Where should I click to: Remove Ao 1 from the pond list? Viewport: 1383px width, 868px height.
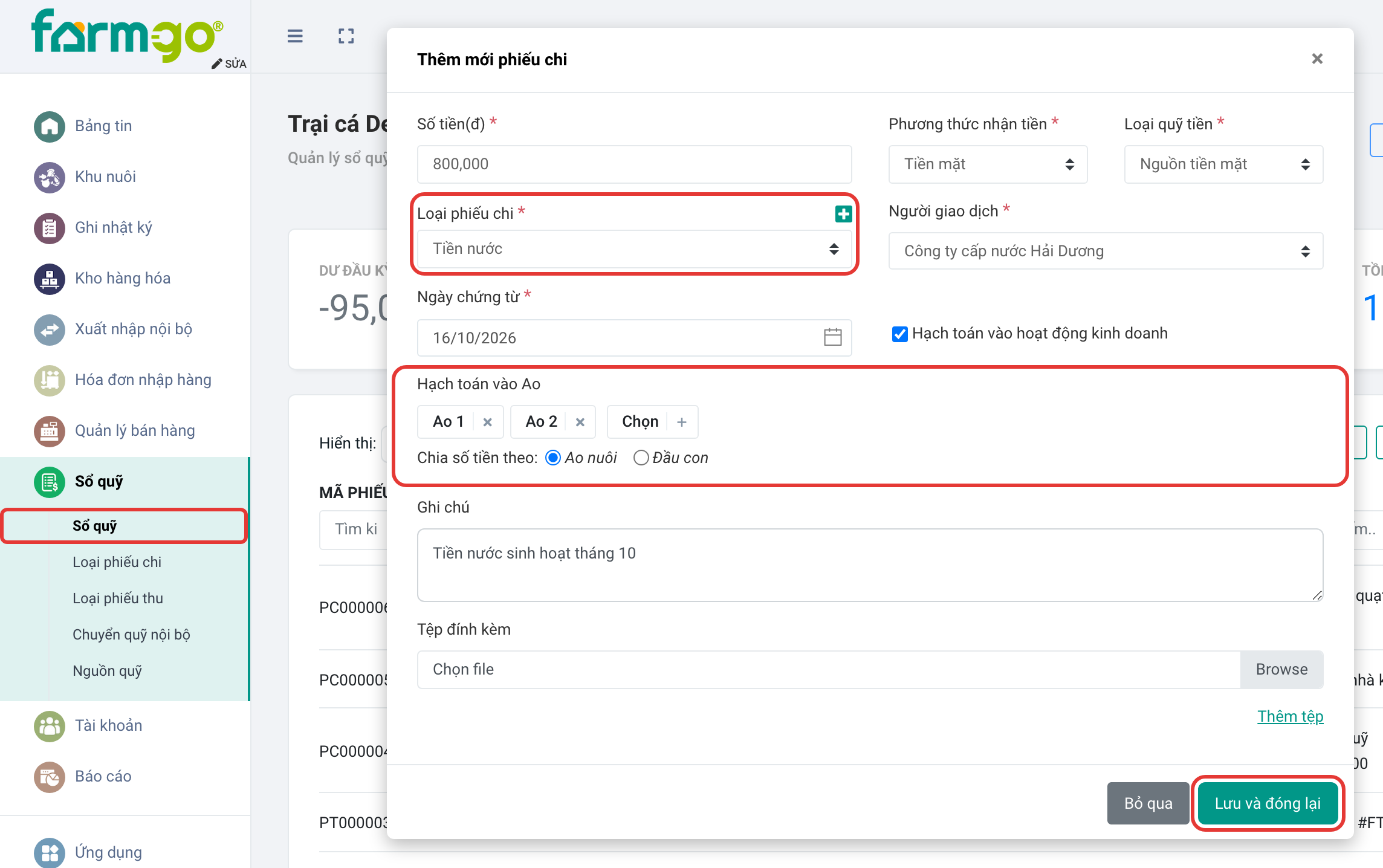[488, 422]
